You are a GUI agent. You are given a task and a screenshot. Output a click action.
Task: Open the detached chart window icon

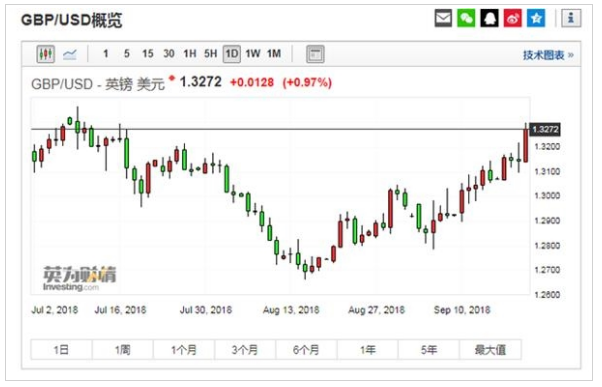(315, 54)
